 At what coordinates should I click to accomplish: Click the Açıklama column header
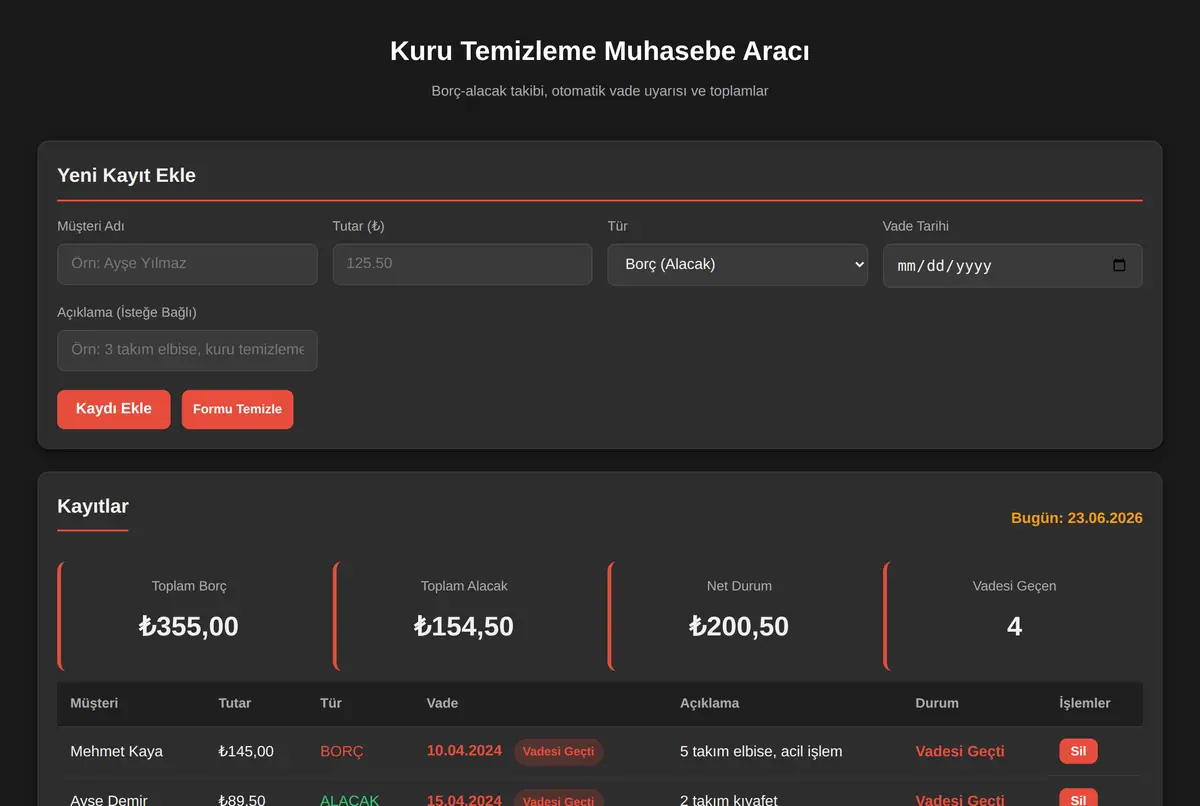[x=709, y=703]
